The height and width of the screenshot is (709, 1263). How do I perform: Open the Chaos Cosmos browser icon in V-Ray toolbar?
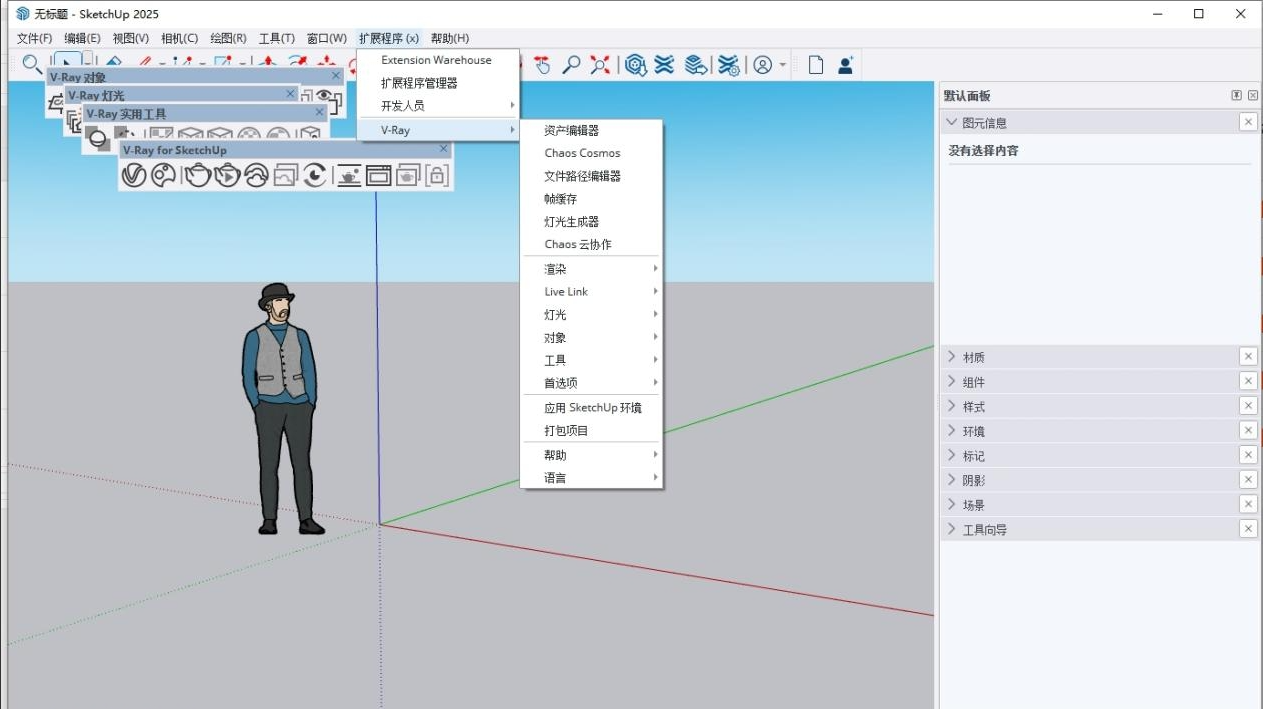(164, 175)
